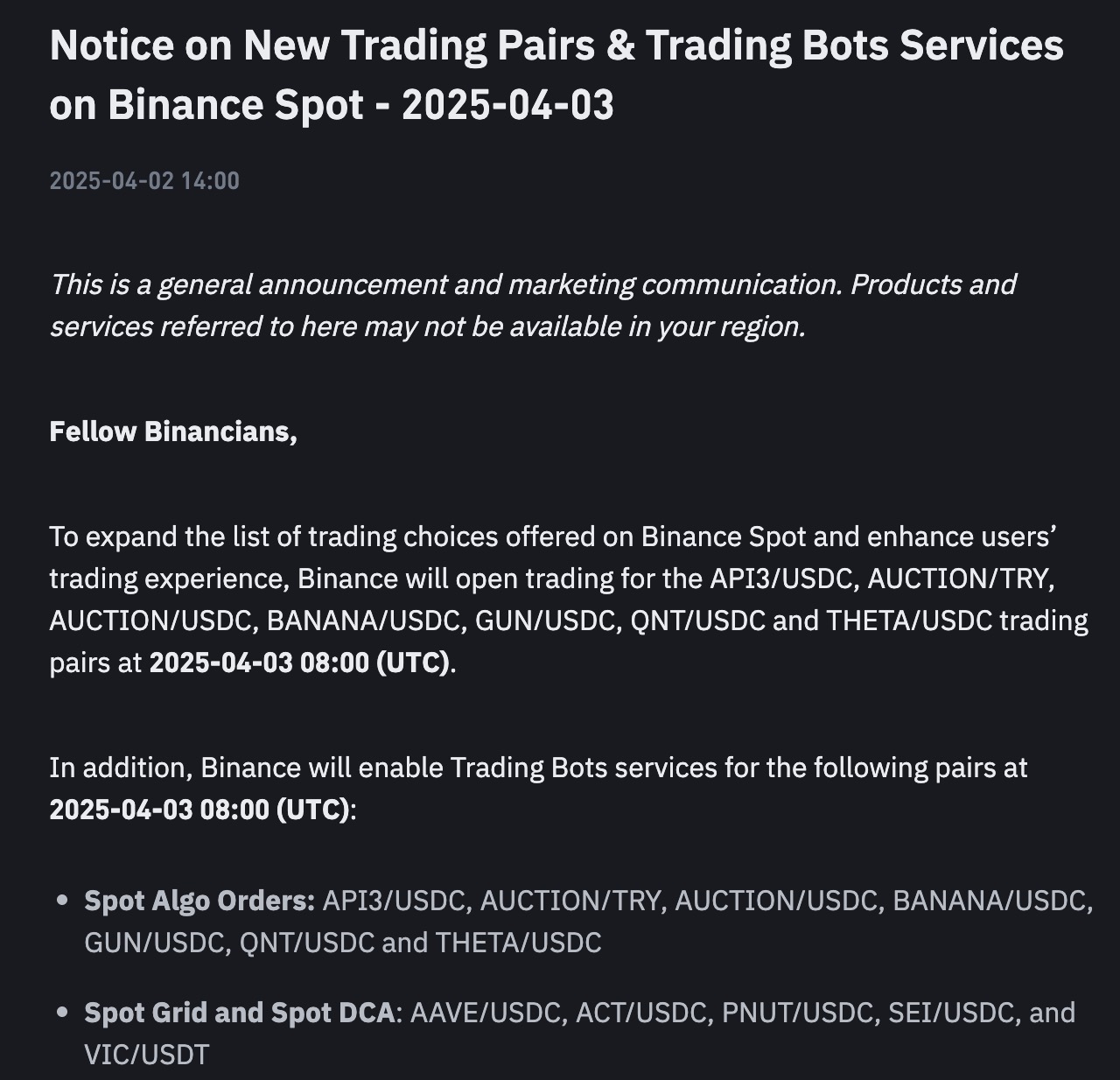Click the bold date ending the trading pairs paragraph
Screen dimensions: 1120x1080
click(299, 663)
